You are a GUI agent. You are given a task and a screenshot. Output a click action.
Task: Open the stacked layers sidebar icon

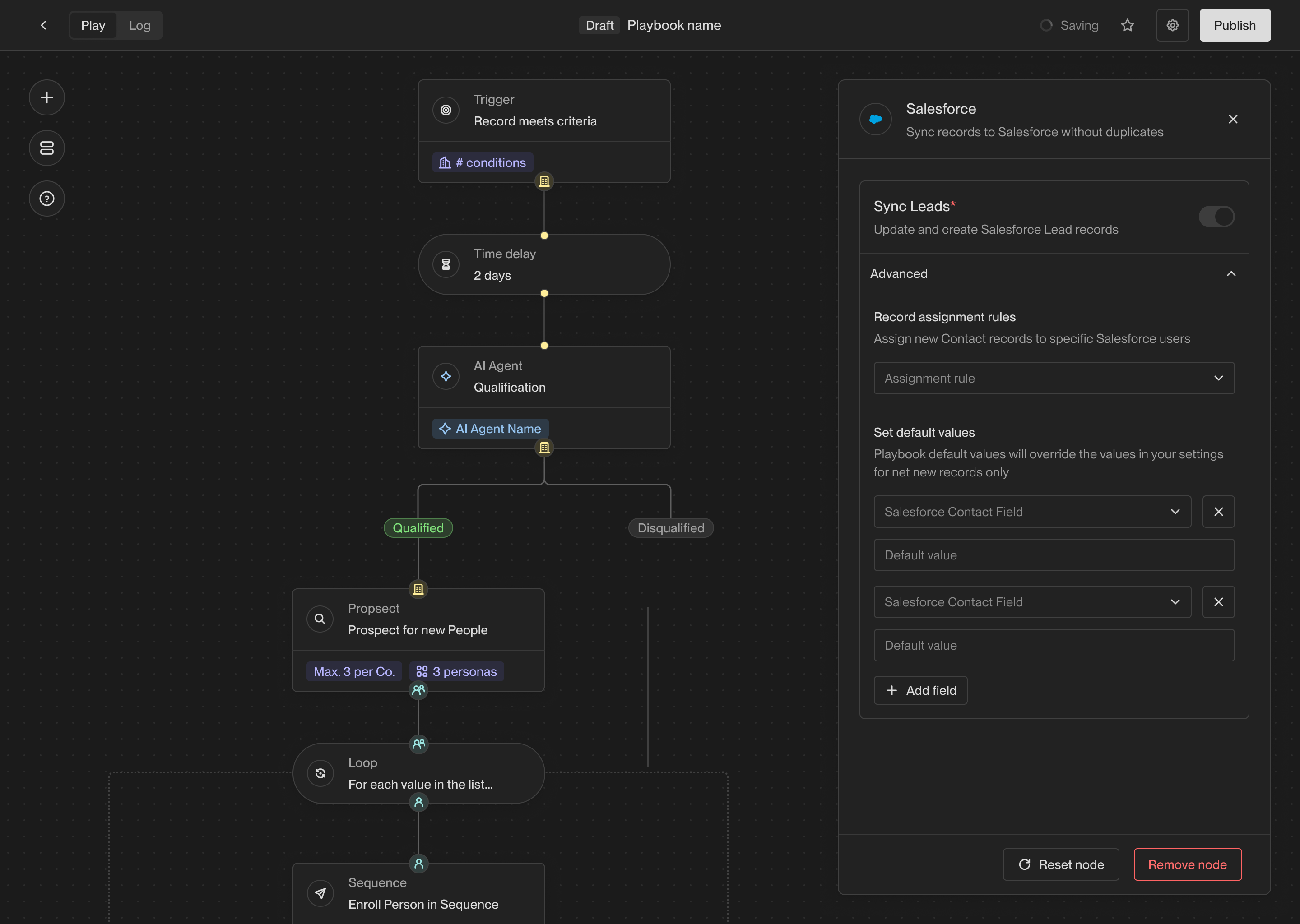[x=46, y=148]
